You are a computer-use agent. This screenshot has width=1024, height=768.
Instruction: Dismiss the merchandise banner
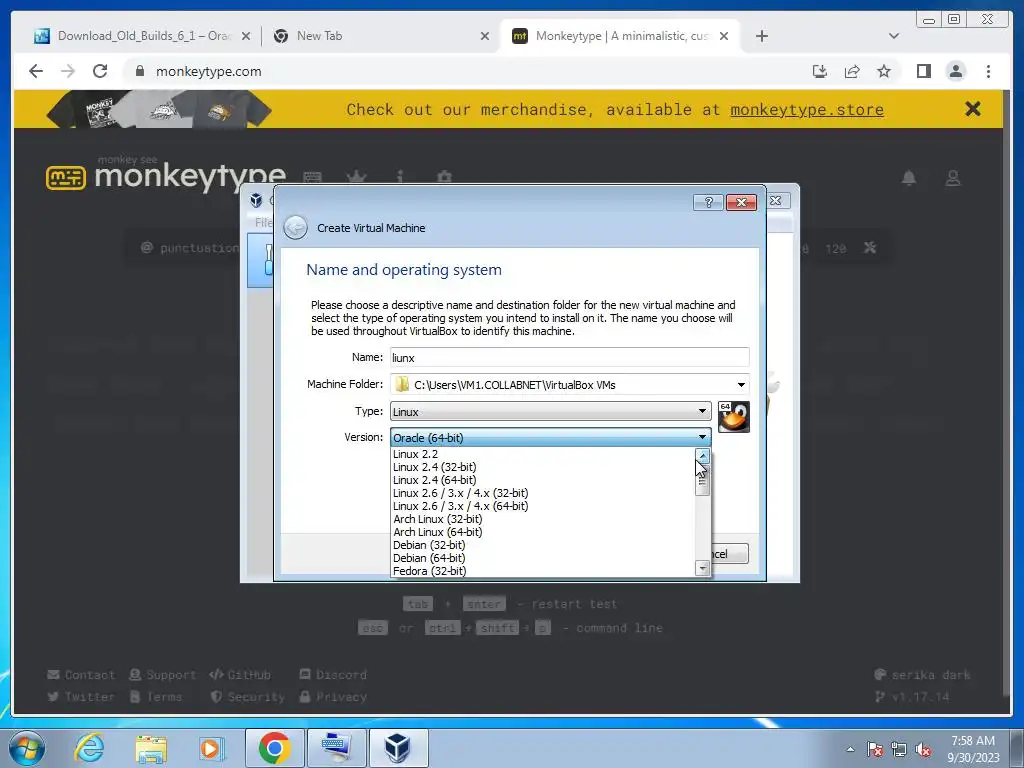click(972, 109)
